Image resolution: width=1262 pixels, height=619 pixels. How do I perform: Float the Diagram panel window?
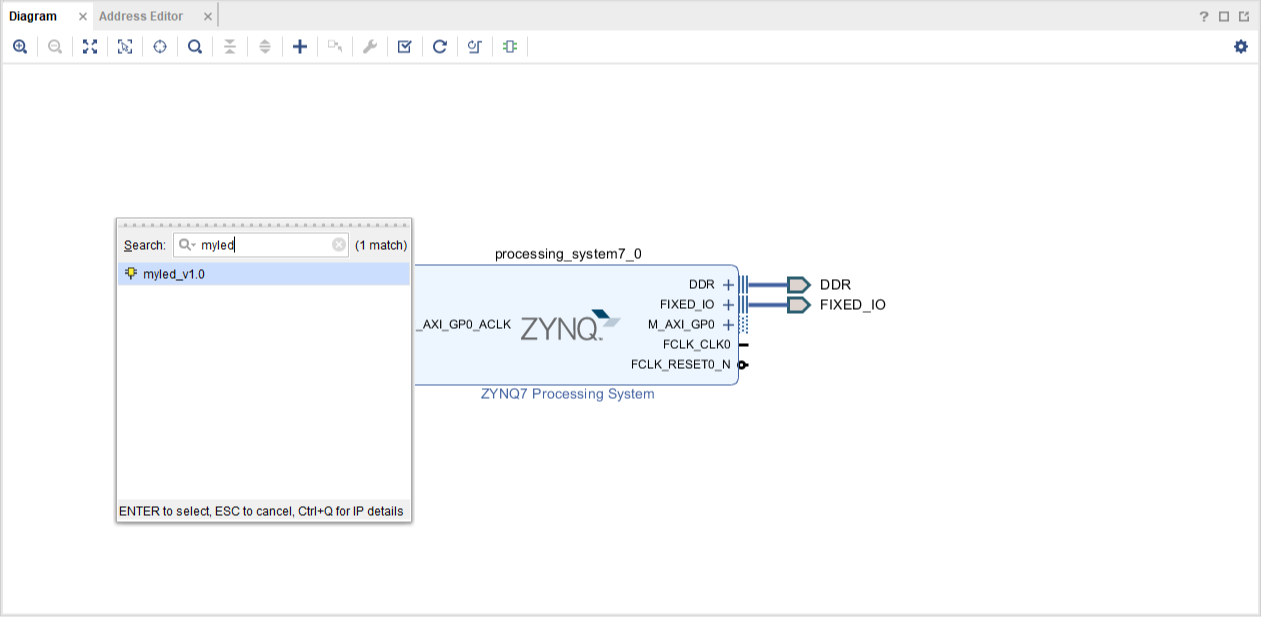click(1244, 16)
